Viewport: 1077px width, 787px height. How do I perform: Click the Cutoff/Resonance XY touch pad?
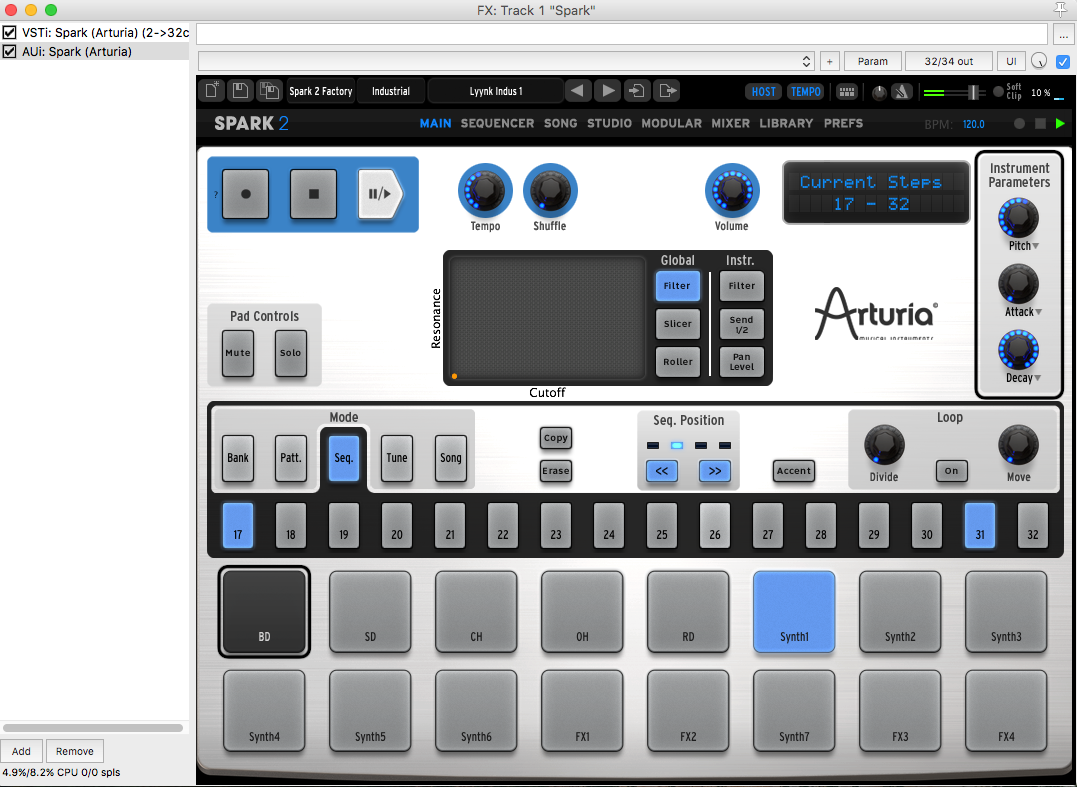547,317
